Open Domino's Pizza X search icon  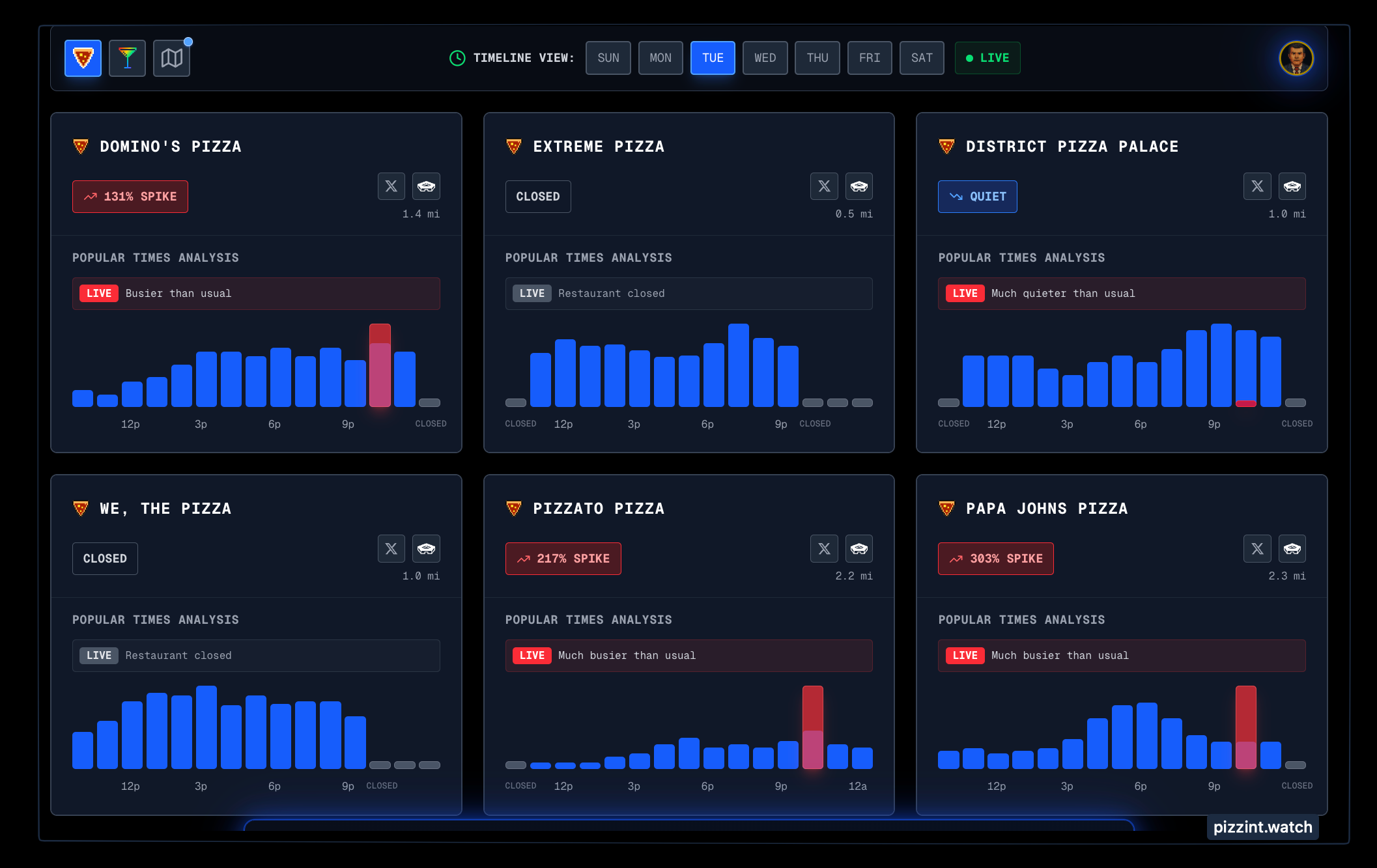(391, 186)
